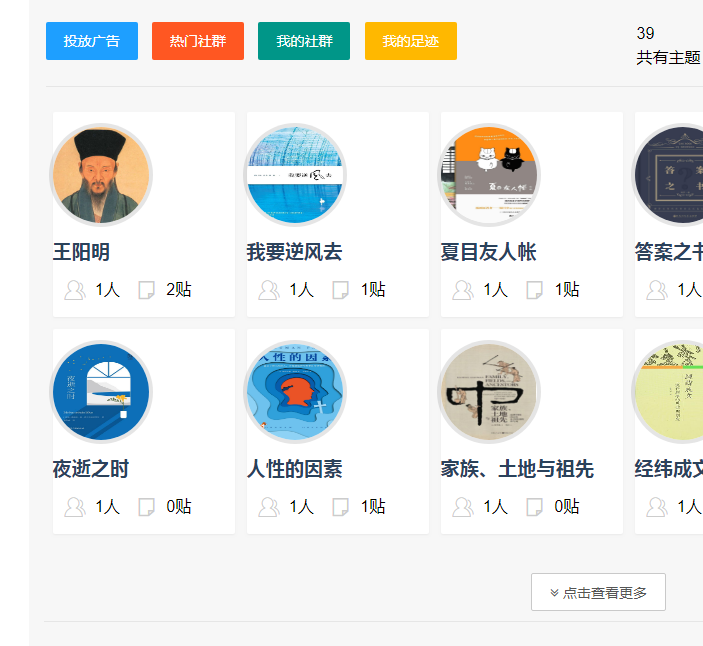Click post icon under 家族、土地与祖先

click(x=535, y=507)
